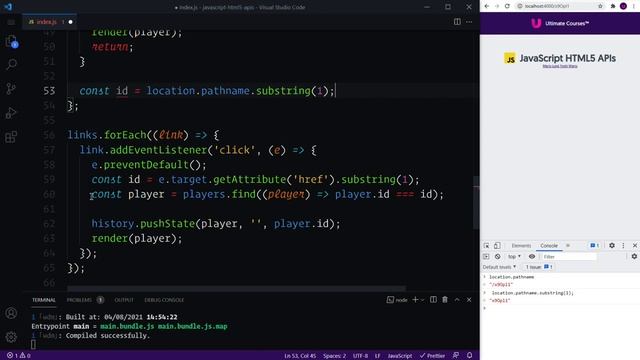The width and height of the screenshot is (640, 360).
Task: Click main.bundle.js.map link in terminal
Action: (x=193, y=327)
